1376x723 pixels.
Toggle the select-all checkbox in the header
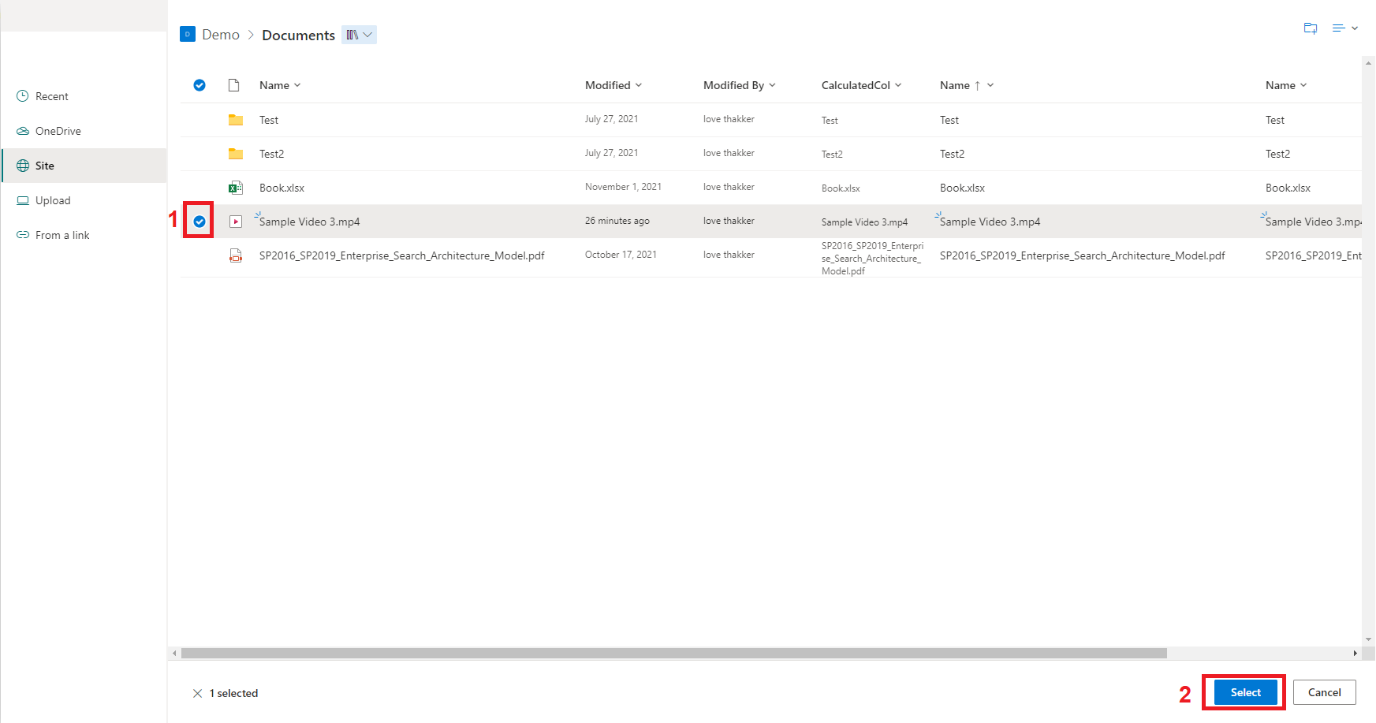[x=199, y=85]
